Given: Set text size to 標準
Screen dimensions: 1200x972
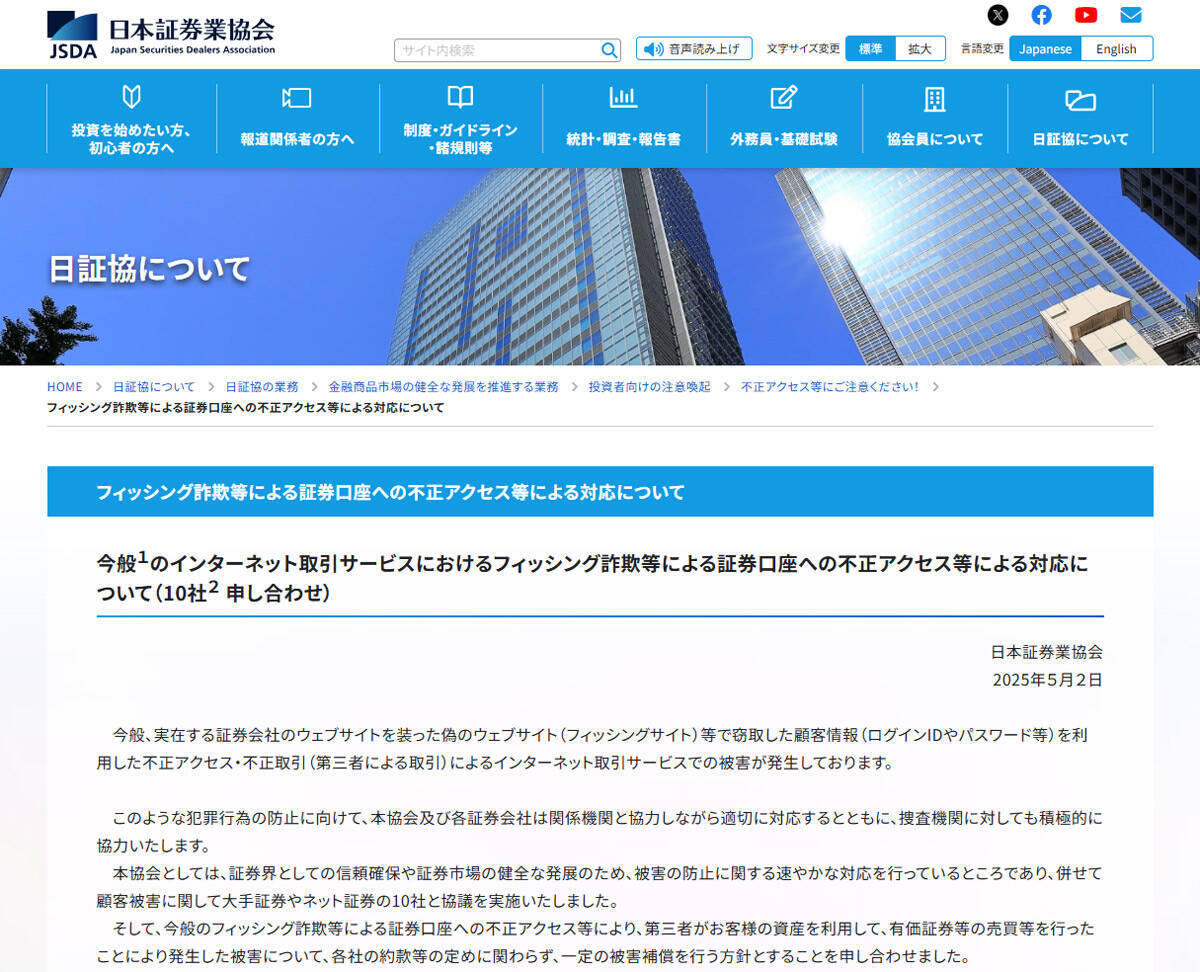Looking at the screenshot, I should (x=870, y=49).
